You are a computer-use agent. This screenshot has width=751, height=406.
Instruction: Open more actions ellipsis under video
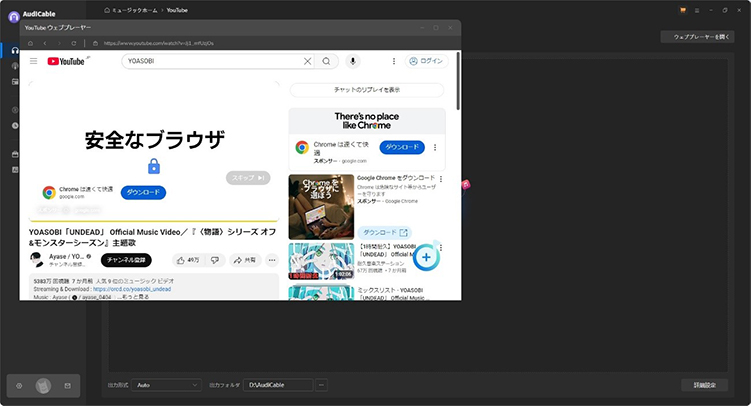[x=272, y=260]
